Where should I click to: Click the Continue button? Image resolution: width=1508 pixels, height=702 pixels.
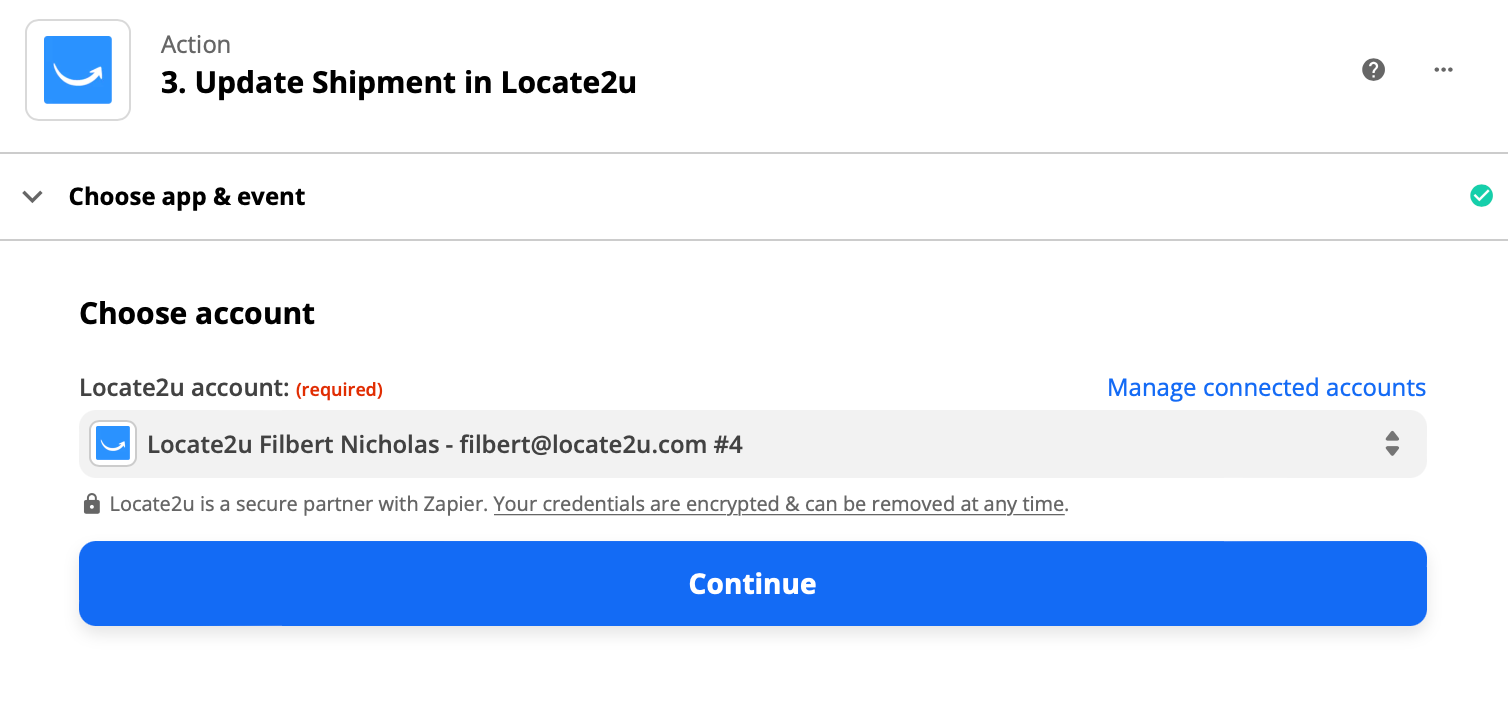(x=753, y=584)
